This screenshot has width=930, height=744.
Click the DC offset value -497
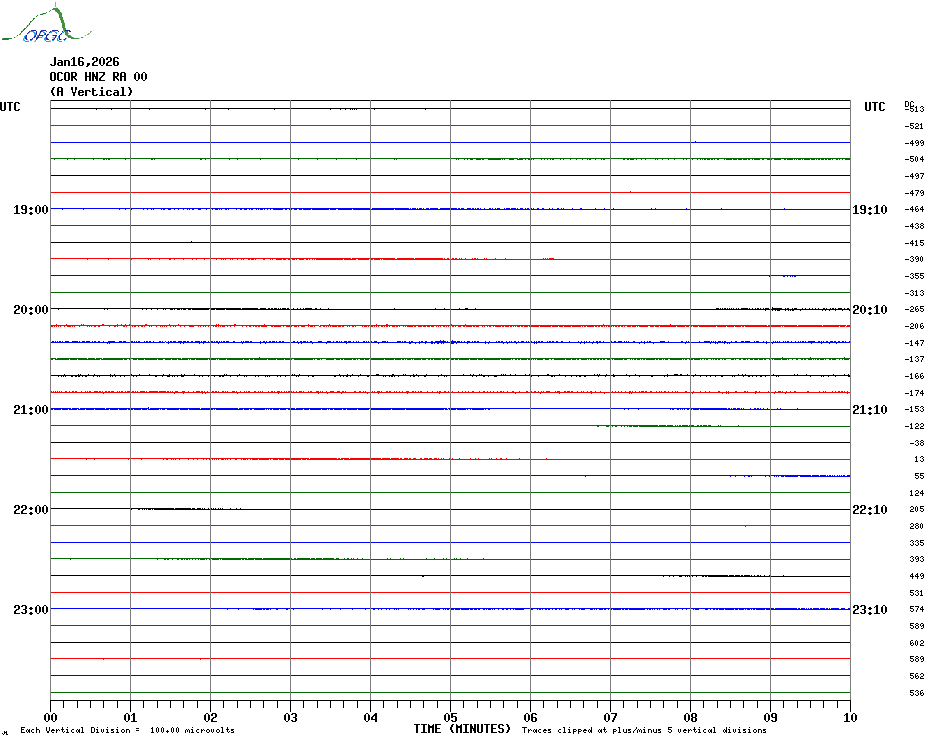pyautogui.click(x=914, y=176)
